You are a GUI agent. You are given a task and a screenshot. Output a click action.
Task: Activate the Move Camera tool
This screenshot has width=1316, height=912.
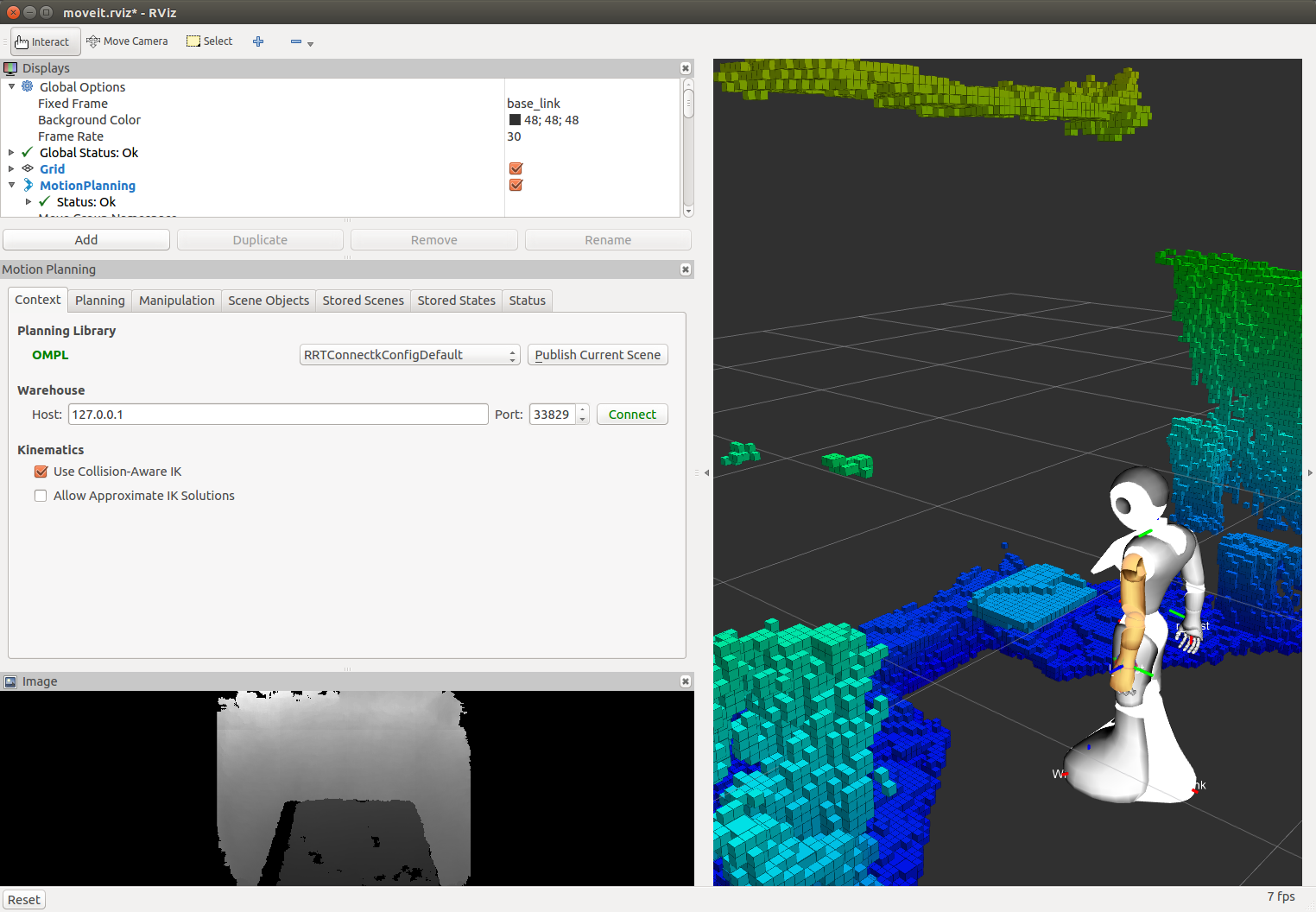point(127,41)
